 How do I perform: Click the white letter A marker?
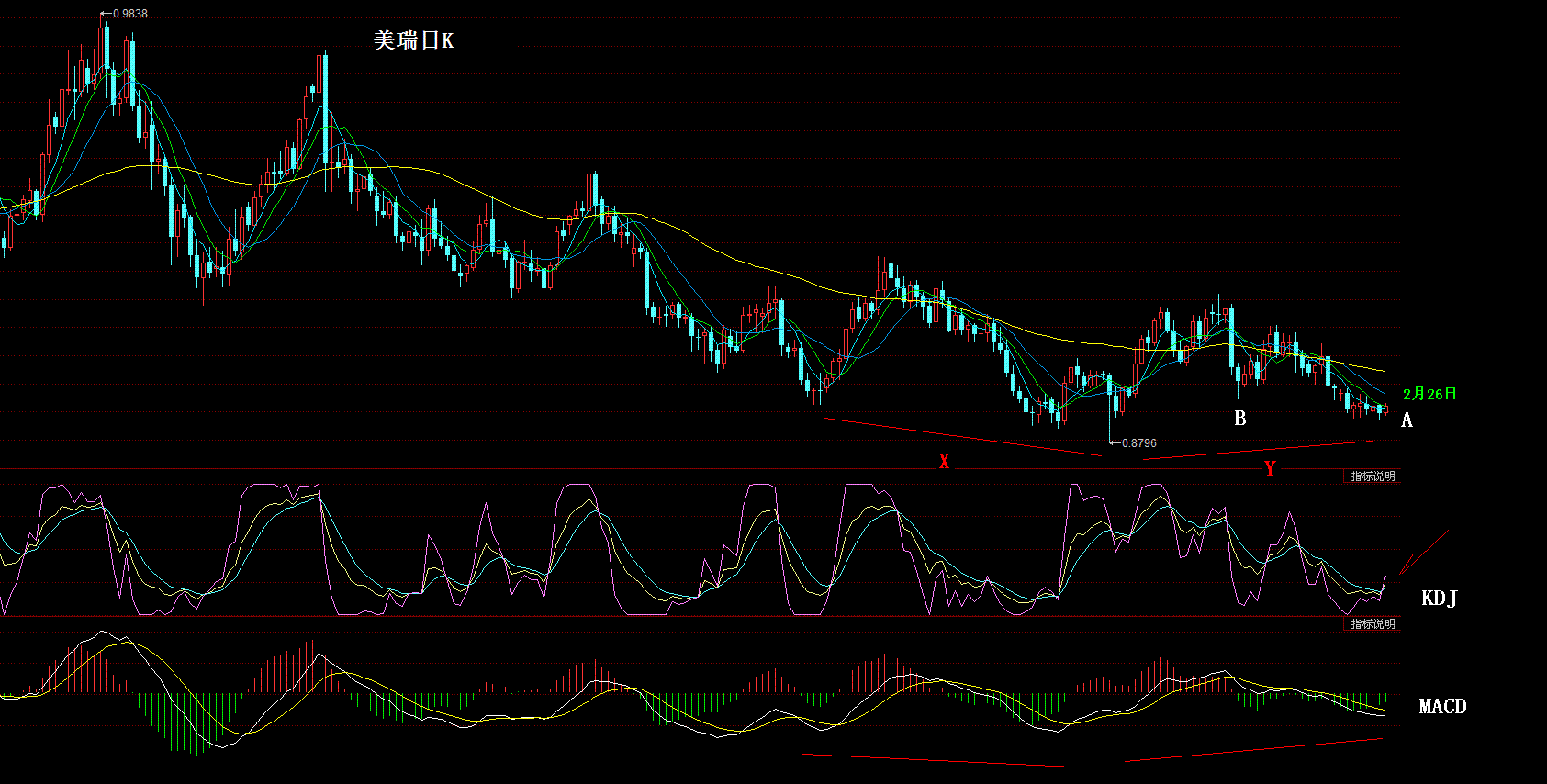point(1407,420)
